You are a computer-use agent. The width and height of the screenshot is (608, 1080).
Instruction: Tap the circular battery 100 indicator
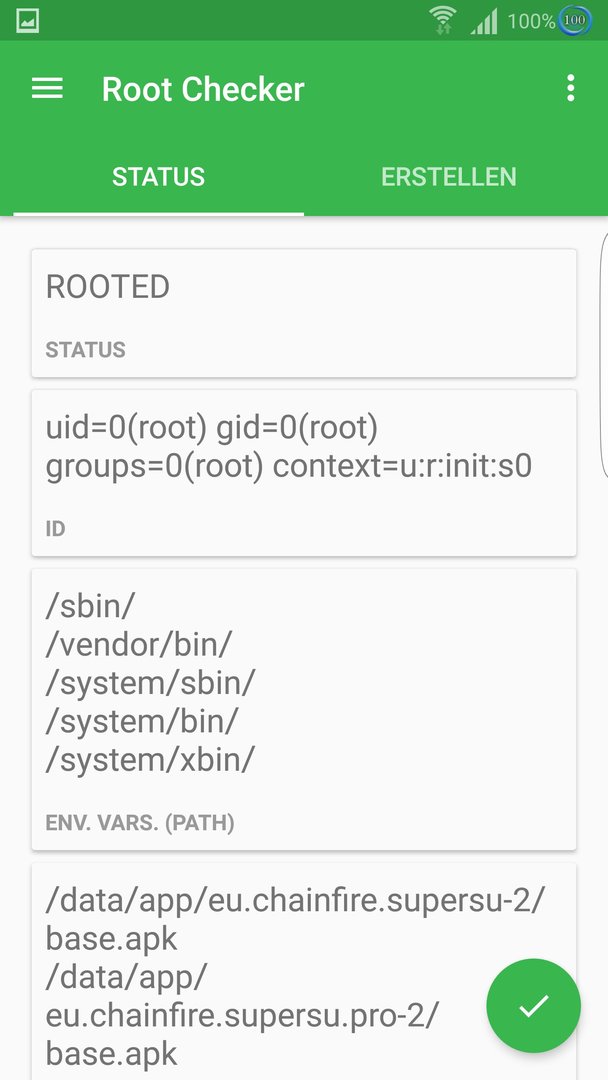point(574,20)
